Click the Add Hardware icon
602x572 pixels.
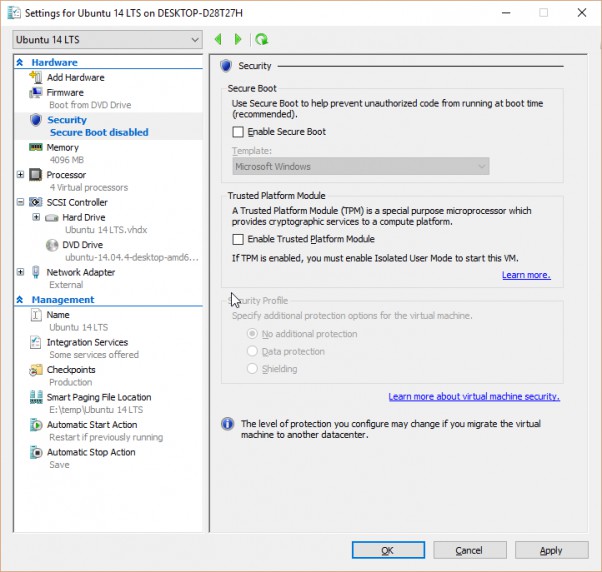(x=36, y=77)
